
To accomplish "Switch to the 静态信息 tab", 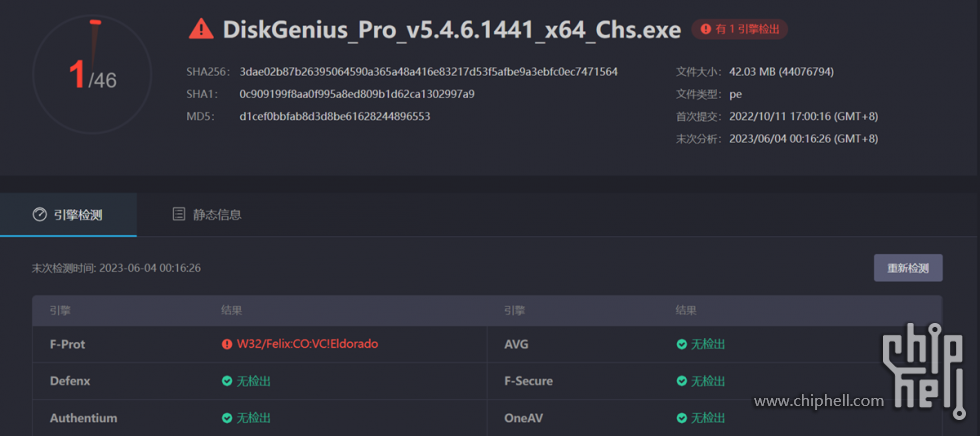I will tap(207, 215).
